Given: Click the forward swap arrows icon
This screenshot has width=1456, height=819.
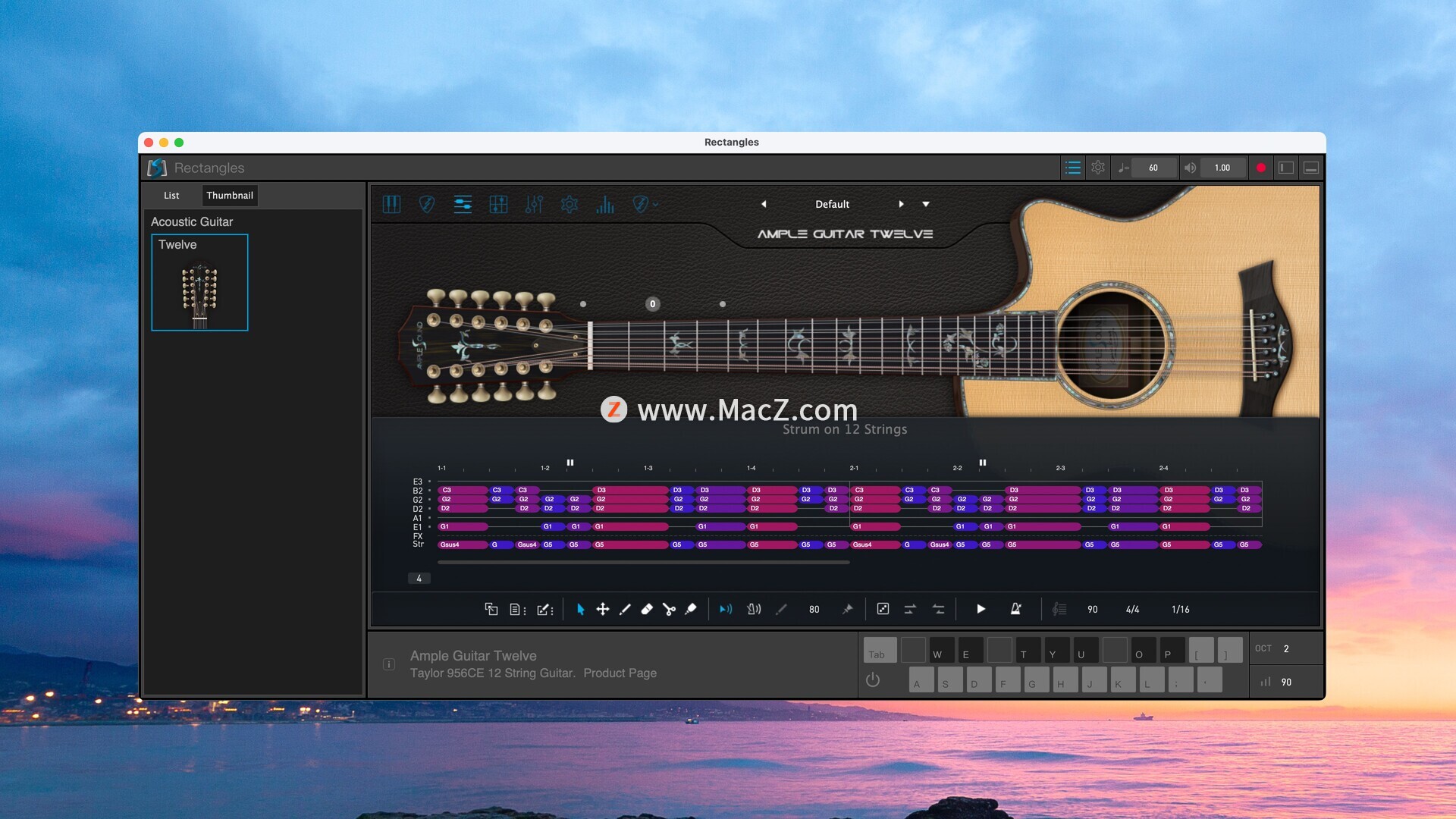Looking at the screenshot, I should (x=910, y=609).
